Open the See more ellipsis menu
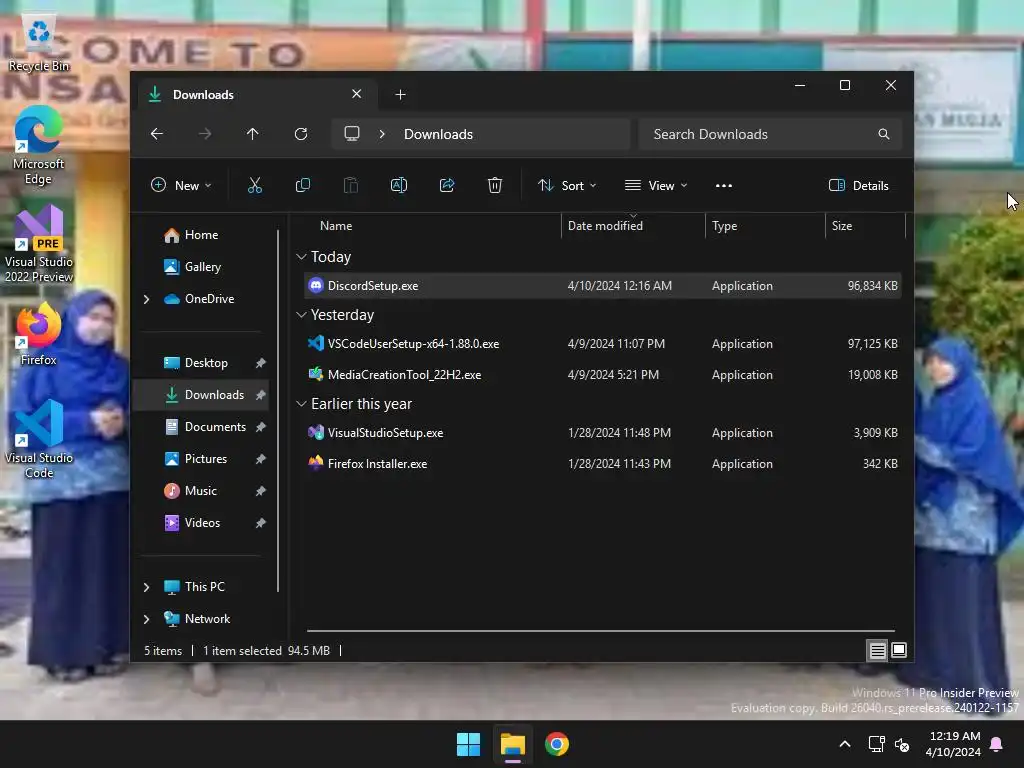This screenshot has height=768, width=1024. [724, 185]
